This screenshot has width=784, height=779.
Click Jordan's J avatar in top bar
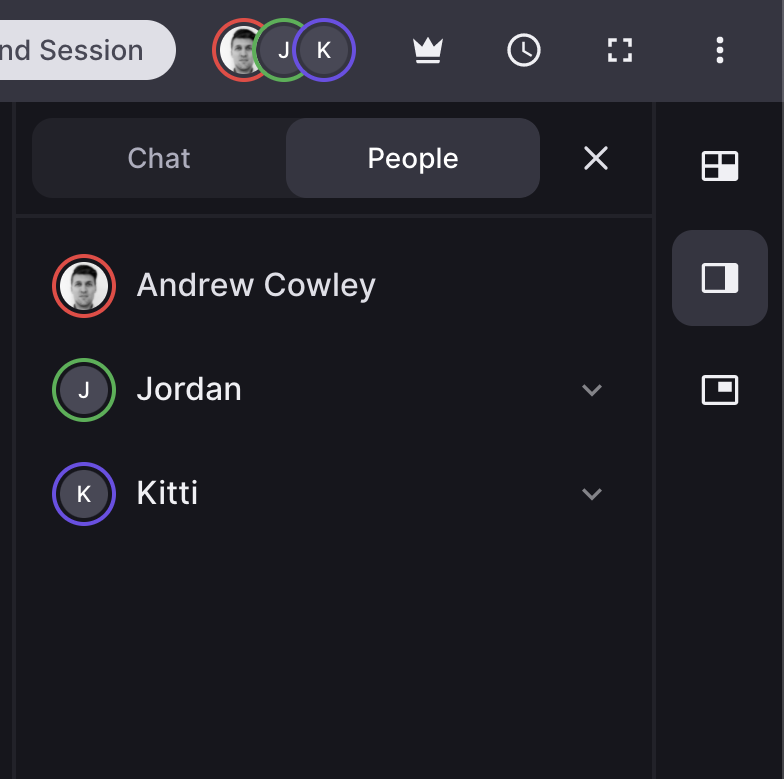coord(281,50)
